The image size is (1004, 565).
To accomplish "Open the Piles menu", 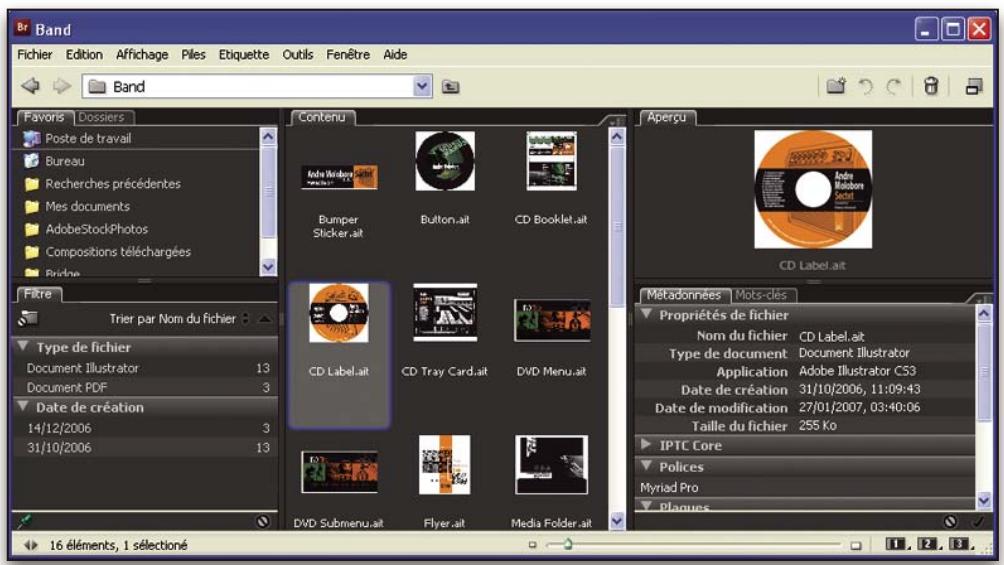I will tap(193, 55).
